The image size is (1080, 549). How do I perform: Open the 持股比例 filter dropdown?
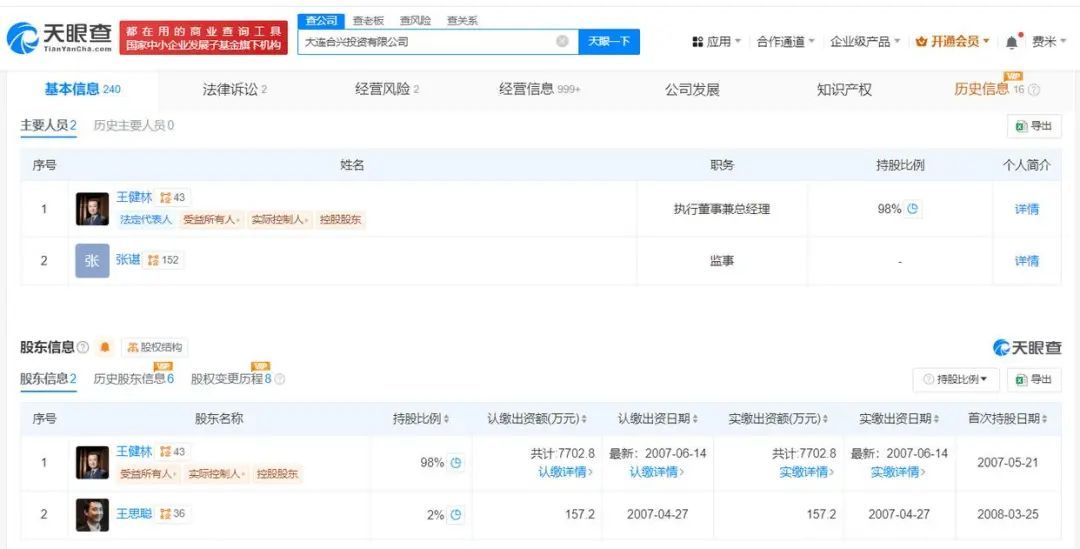(x=956, y=379)
